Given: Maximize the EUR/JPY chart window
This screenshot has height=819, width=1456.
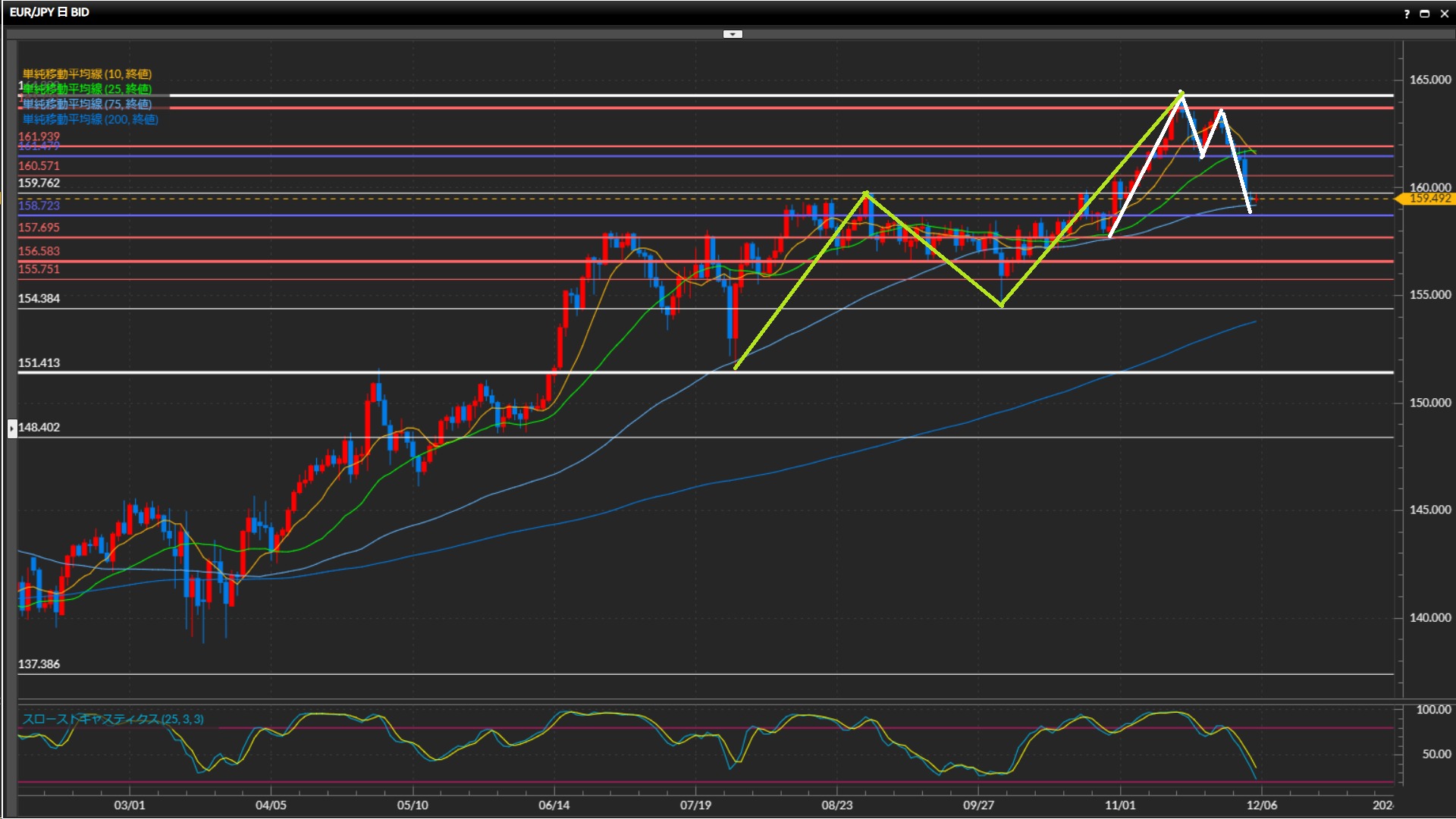Looking at the screenshot, I should [x=1425, y=14].
